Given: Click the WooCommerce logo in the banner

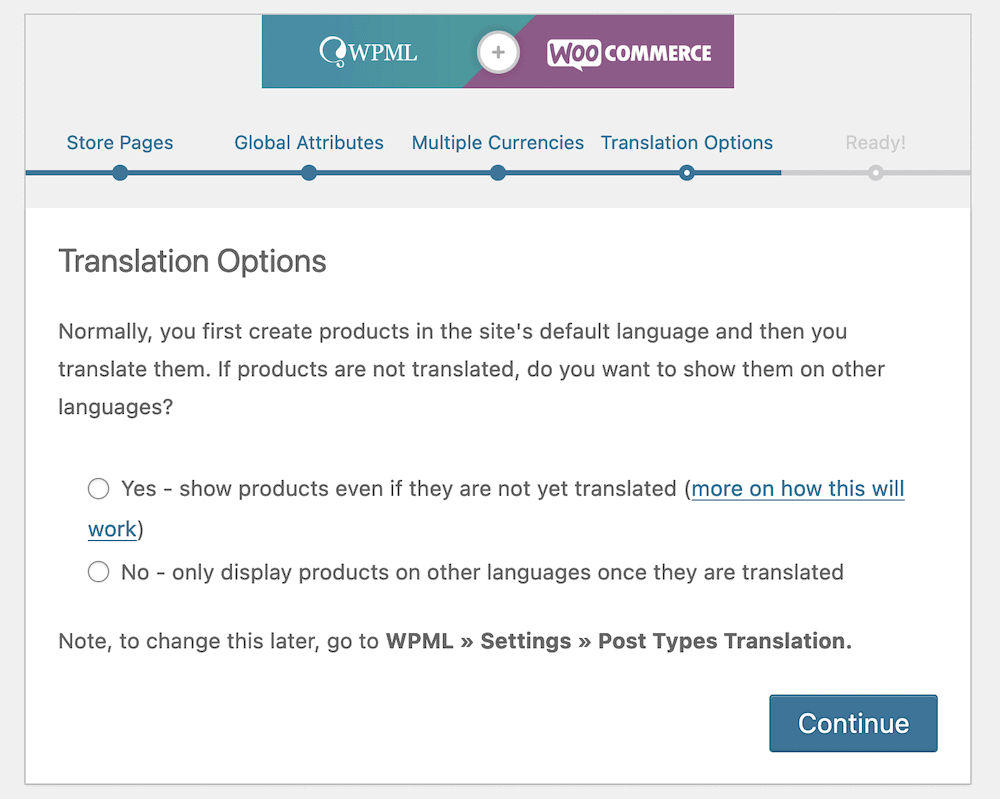Looking at the screenshot, I should (629, 52).
